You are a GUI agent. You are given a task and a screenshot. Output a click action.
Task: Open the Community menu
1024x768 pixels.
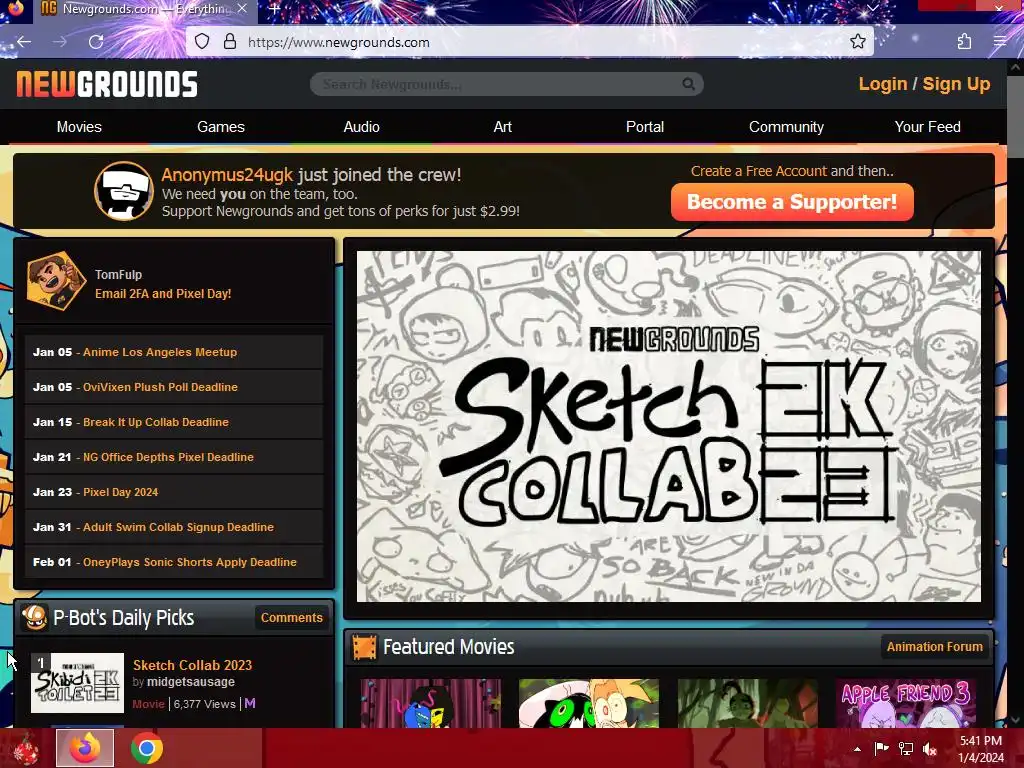[786, 127]
